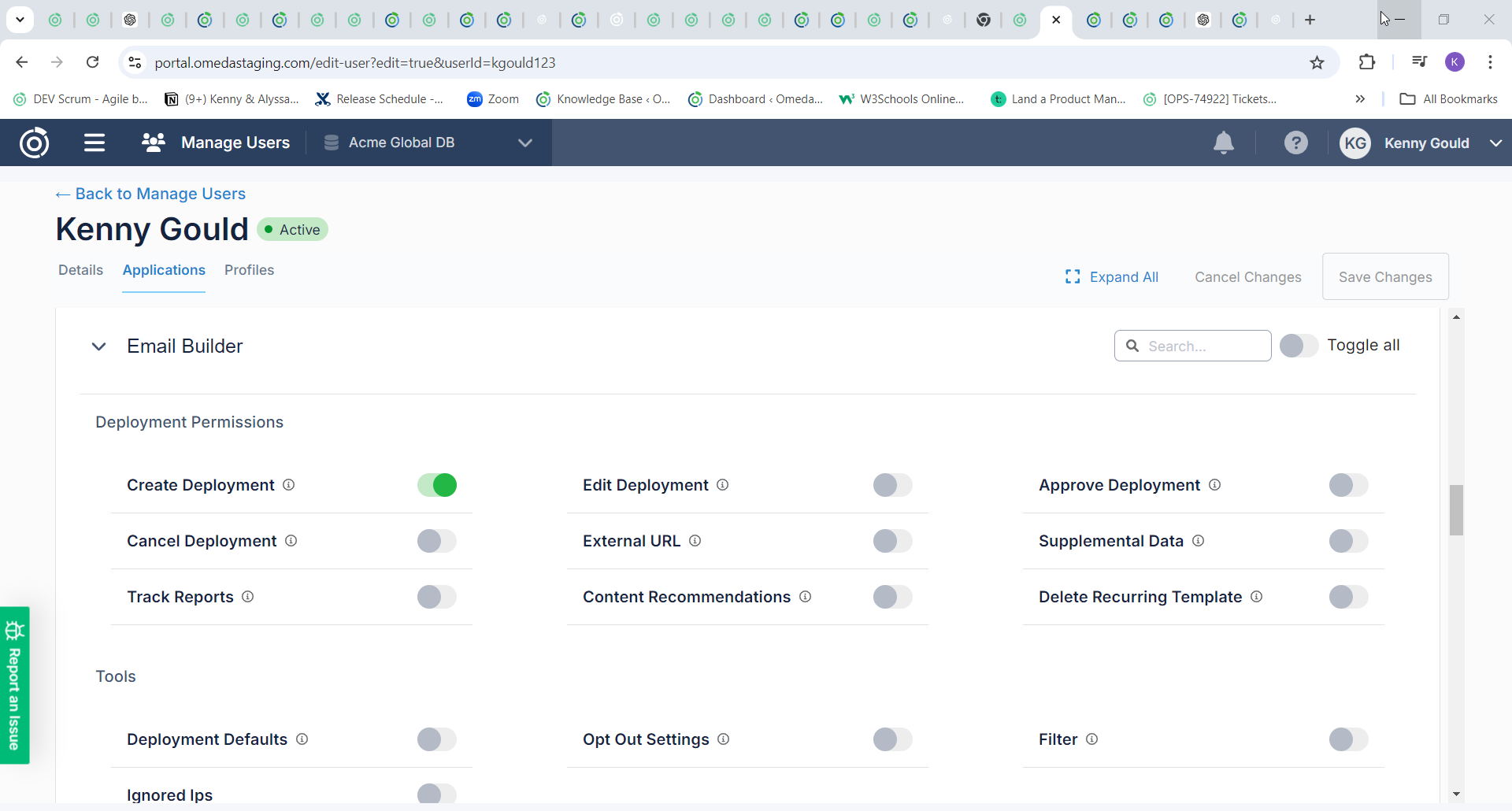Open the hamburger navigation menu
This screenshot has height=811, width=1512.
tap(94, 143)
